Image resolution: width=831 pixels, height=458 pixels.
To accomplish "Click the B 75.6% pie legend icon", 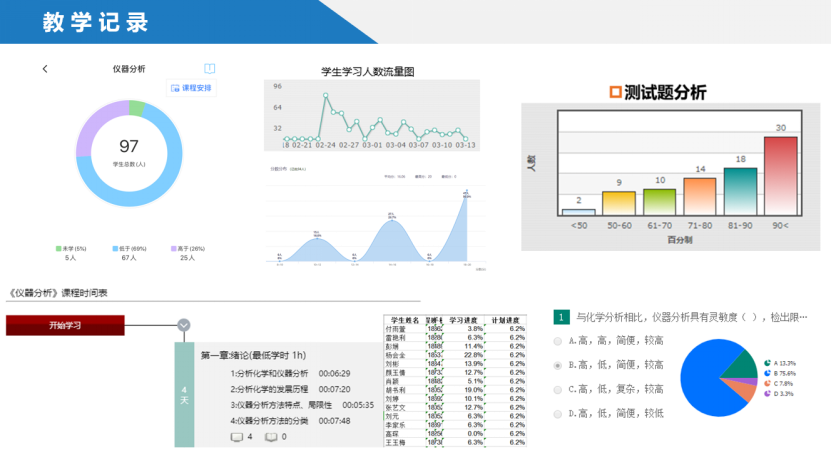I will [x=766, y=373].
